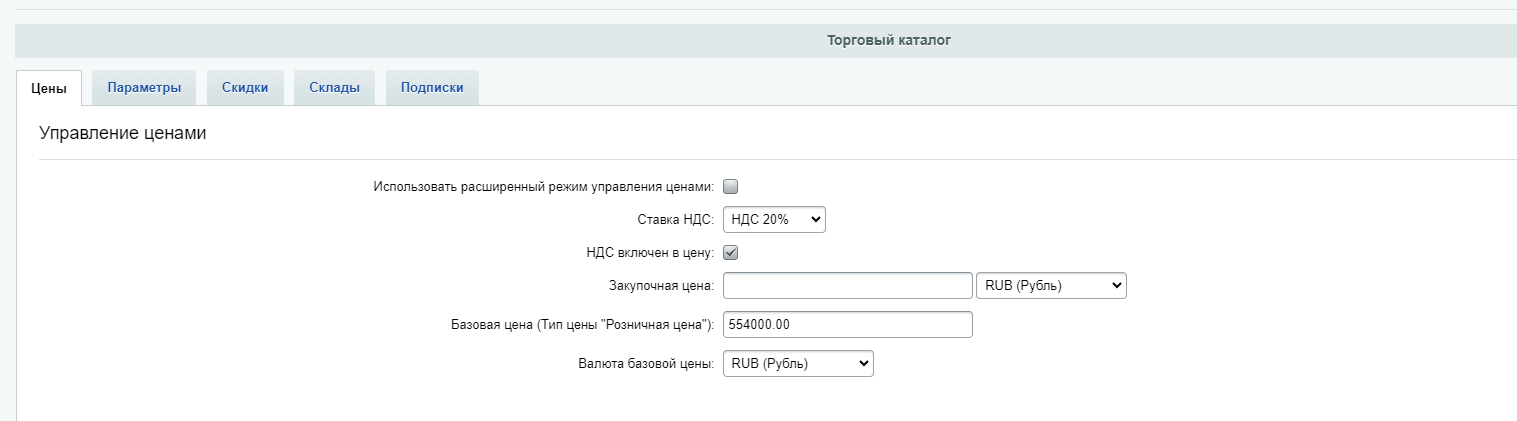Screen dimensions: 1517x421
Task: Open the Ставка НДС dropdown
Action: click(774, 220)
